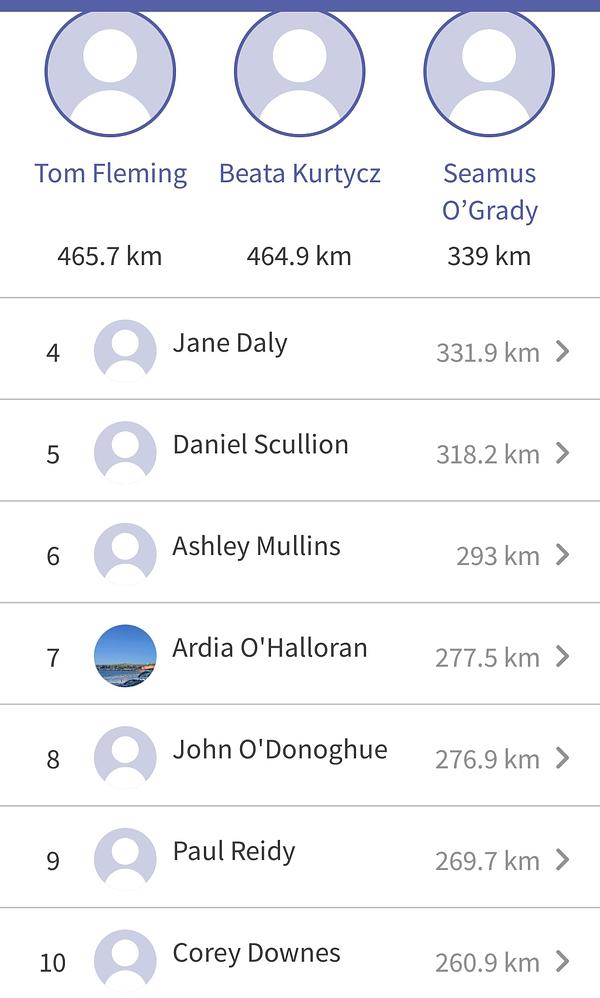Tap Corey Downes' 260.9 km distance
This screenshot has height=998, width=600.
(x=487, y=962)
